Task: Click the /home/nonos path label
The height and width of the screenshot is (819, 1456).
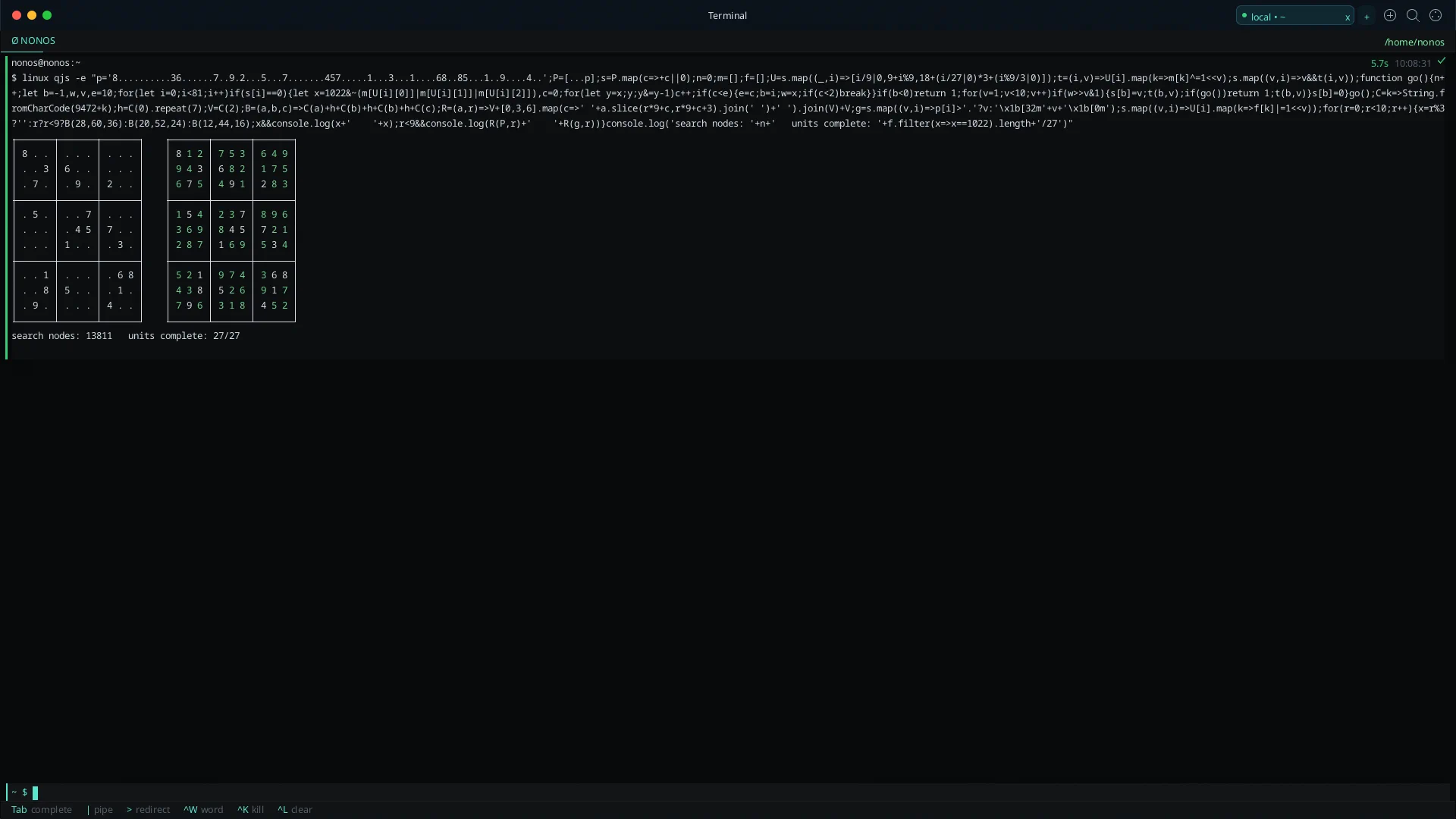Action: pyautogui.click(x=1414, y=42)
